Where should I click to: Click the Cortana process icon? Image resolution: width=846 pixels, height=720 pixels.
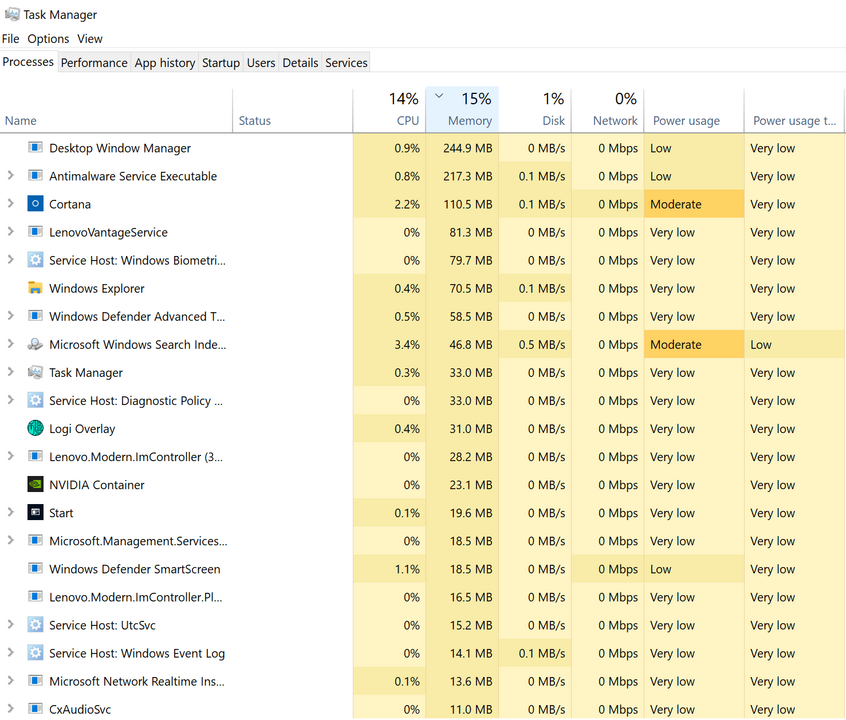tap(35, 204)
